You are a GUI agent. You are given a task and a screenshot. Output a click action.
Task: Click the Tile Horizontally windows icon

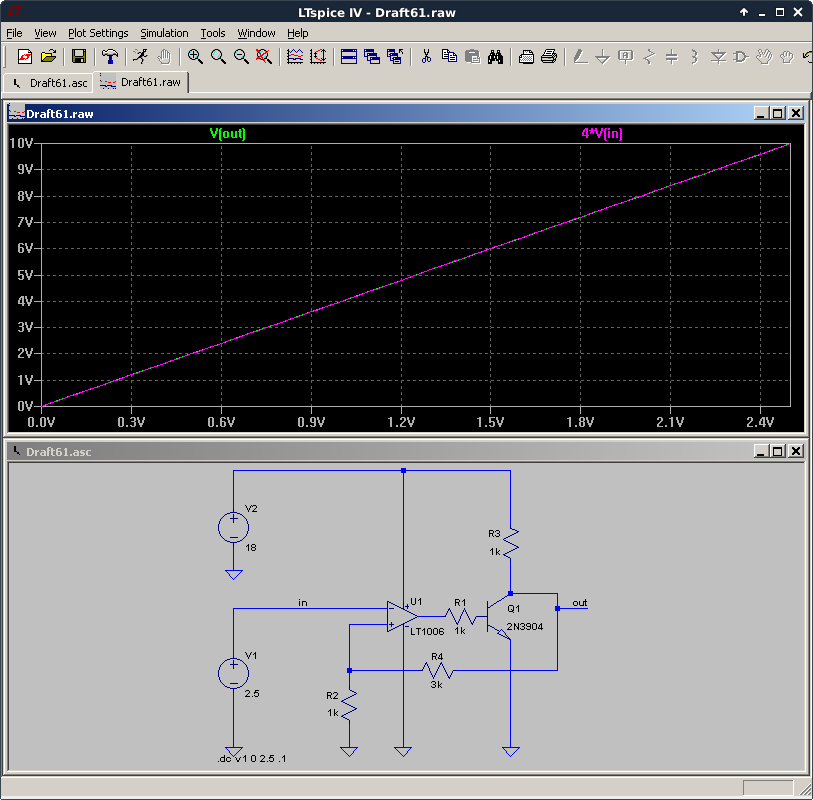pyautogui.click(x=349, y=57)
